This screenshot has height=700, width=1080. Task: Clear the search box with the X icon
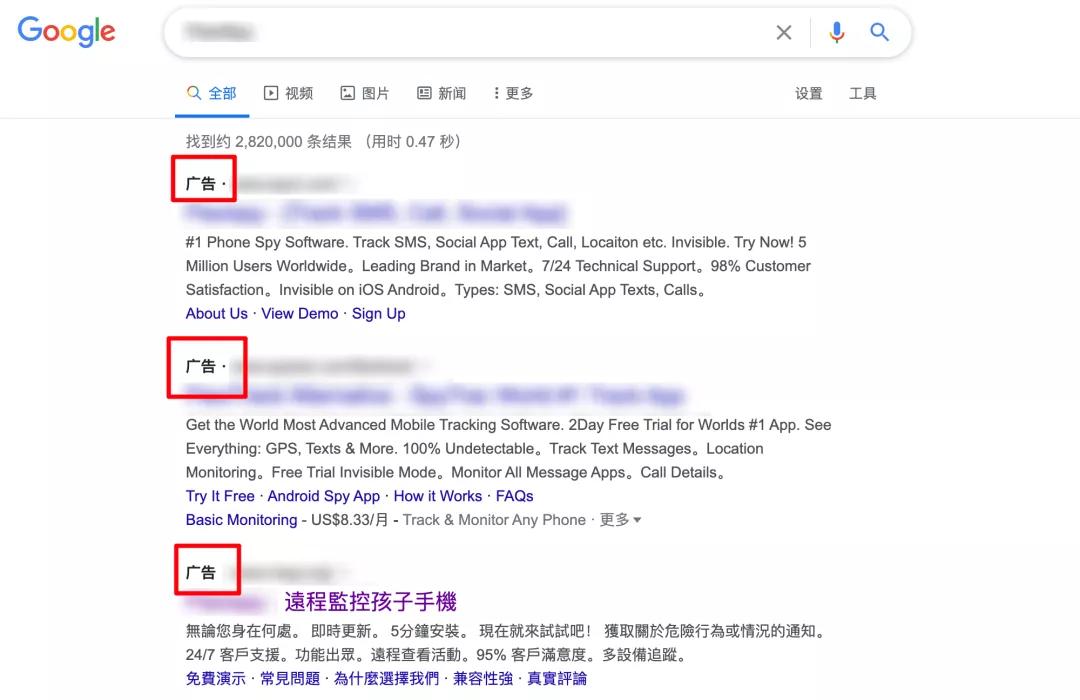tap(784, 32)
